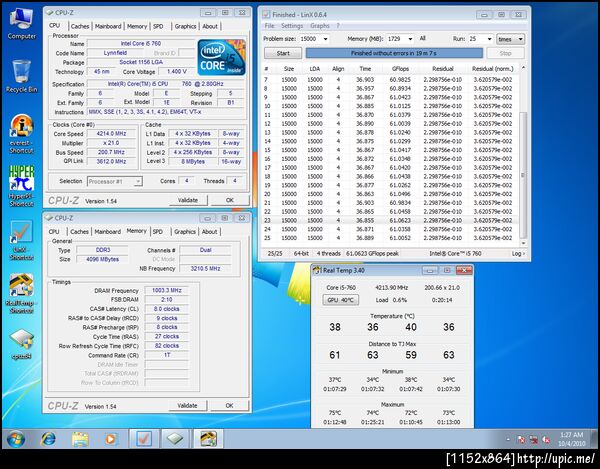
Task: Click the taskbar clock showing 1:27 AM
Action: tap(572, 439)
